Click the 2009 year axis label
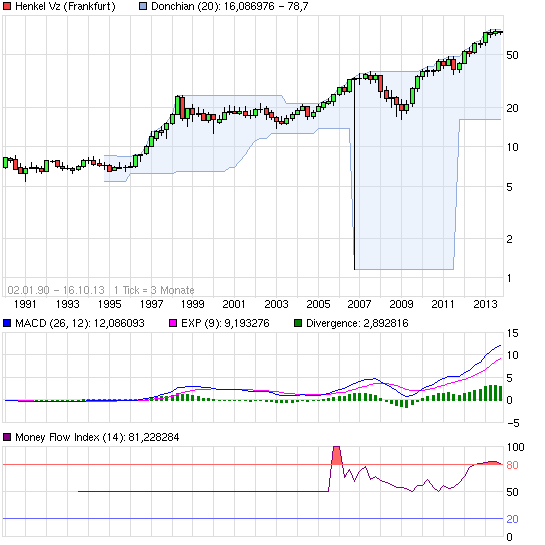 [401, 304]
